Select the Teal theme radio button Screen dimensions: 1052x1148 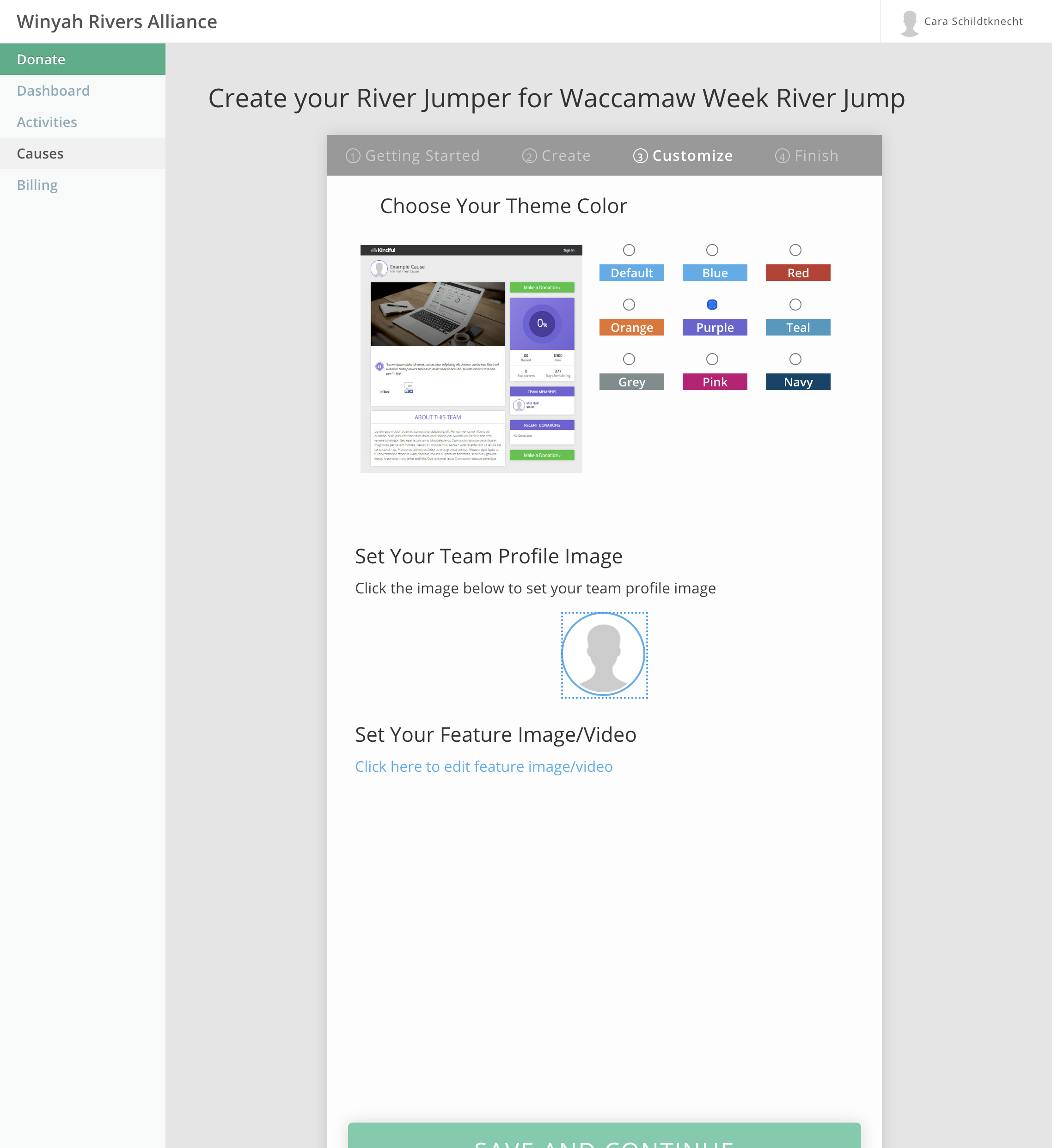[x=795, y=305]
